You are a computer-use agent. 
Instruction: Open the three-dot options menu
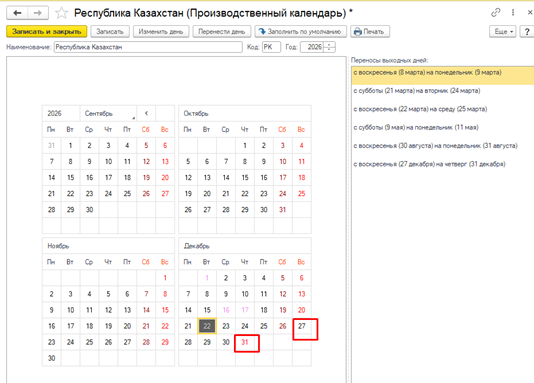(513, 13)
